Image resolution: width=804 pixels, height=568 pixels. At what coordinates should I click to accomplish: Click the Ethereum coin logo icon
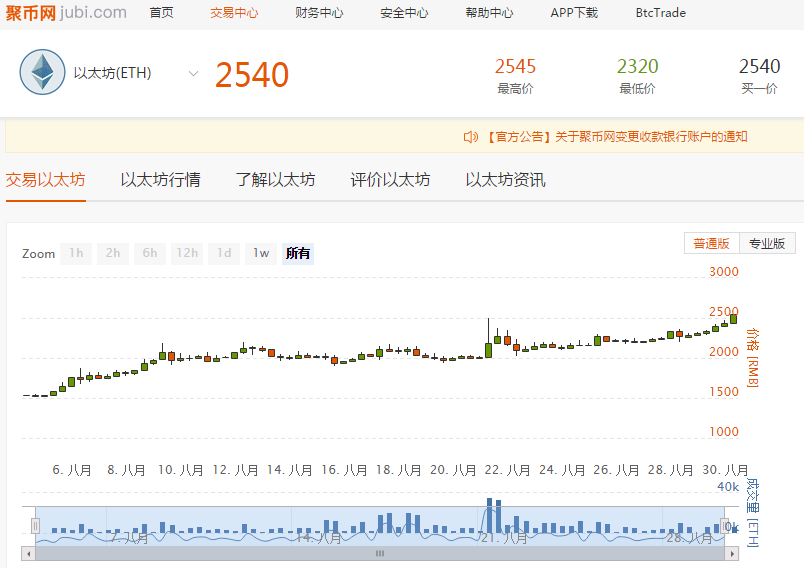click(42, 73)
